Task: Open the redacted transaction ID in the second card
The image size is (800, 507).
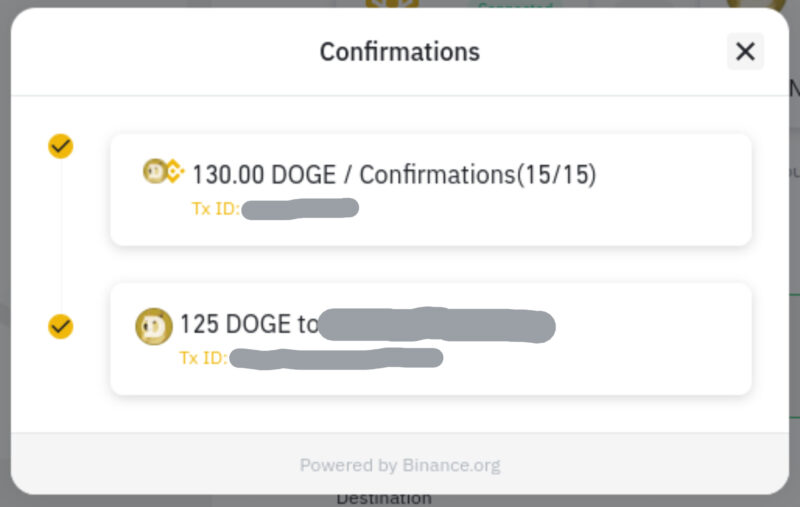Action: [336, 358]
